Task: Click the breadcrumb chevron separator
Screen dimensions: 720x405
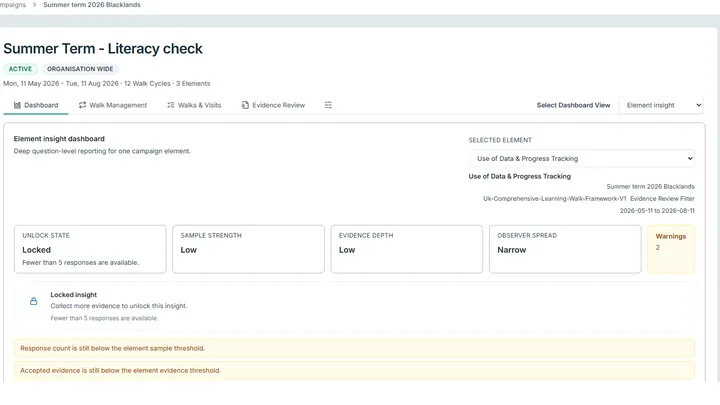Action: coord(34,5)
